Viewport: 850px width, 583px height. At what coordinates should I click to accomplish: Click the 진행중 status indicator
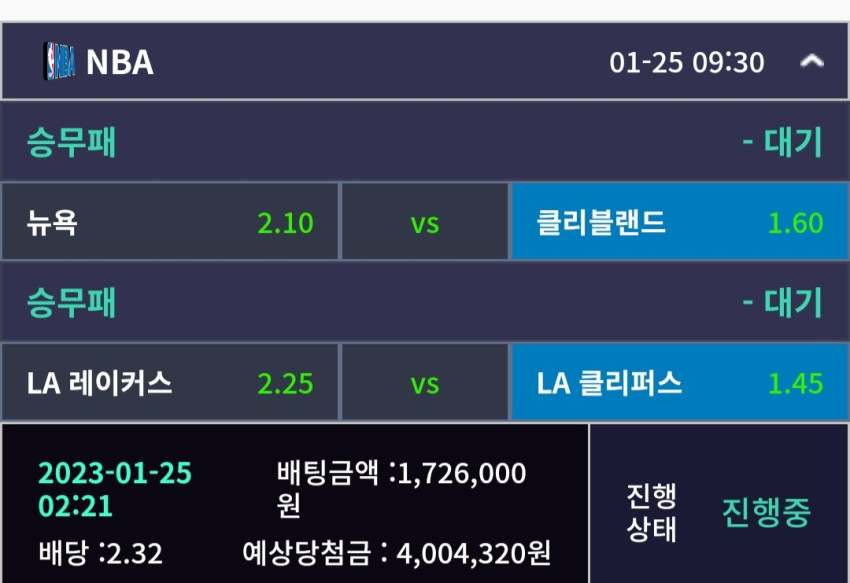click(x=766, y=512)
